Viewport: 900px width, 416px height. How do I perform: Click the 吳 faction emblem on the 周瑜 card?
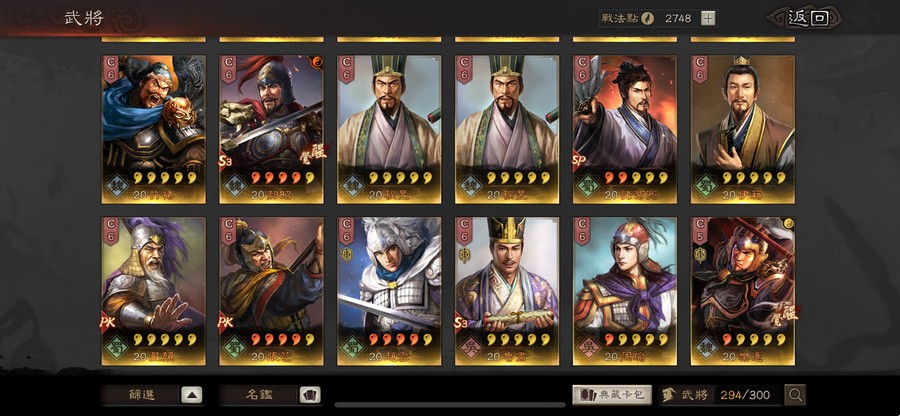[591, 348]
